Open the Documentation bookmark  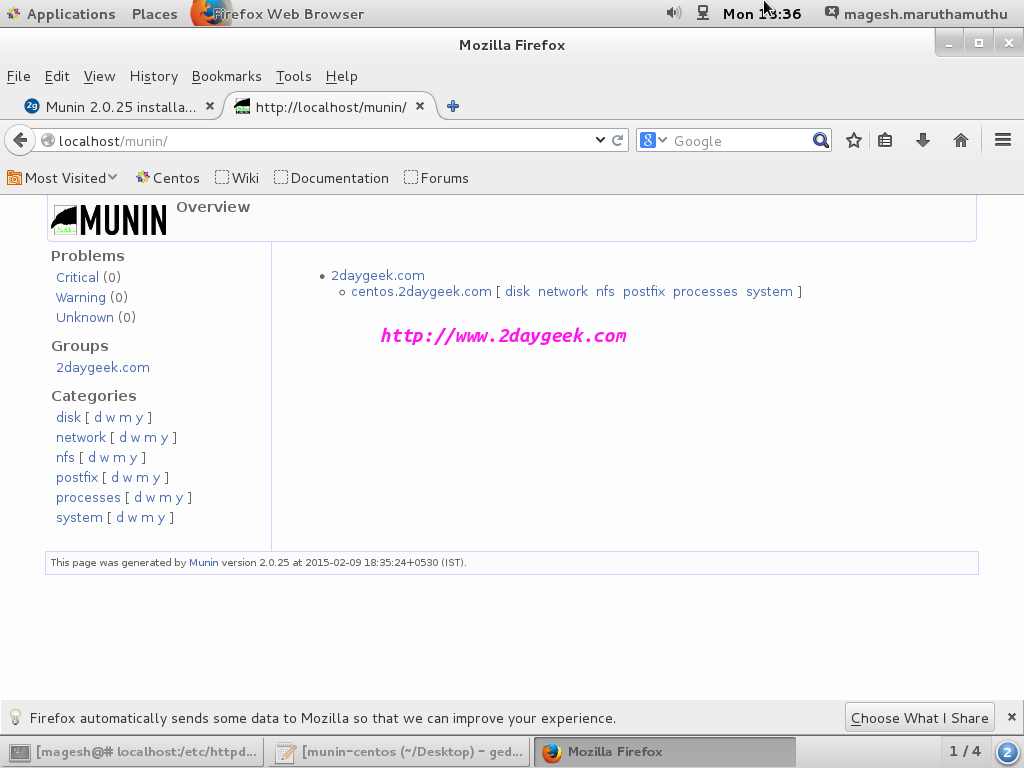[332, 178]
